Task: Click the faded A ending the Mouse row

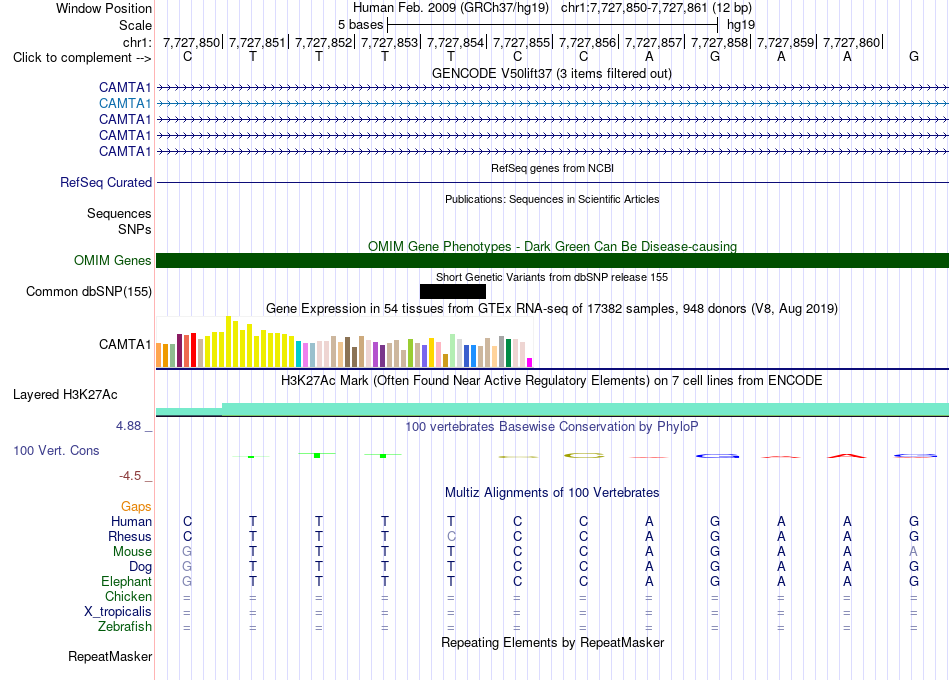Action: (914, 552)
